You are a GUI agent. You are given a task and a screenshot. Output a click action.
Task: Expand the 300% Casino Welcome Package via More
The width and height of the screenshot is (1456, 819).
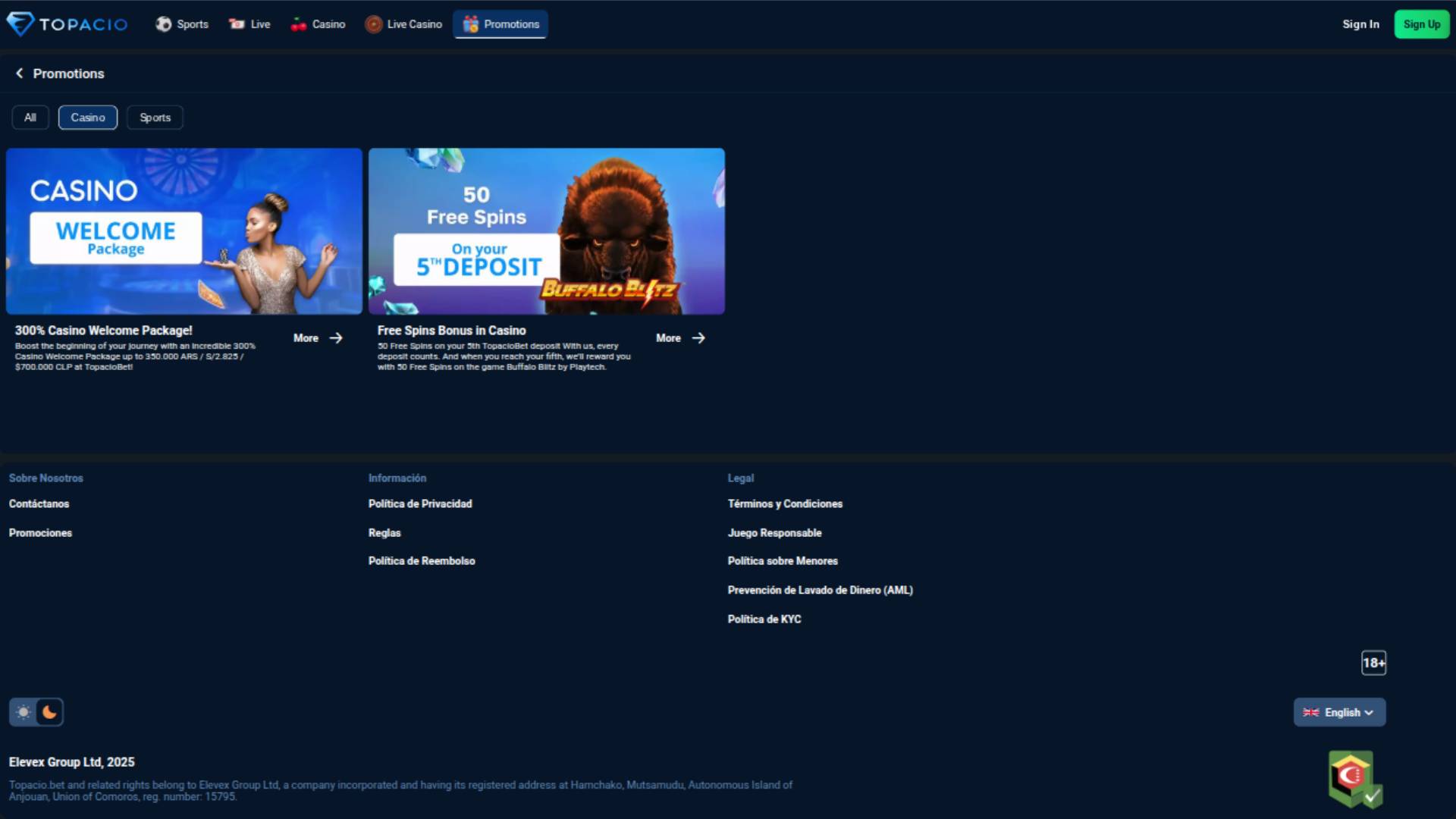point(317,338)
